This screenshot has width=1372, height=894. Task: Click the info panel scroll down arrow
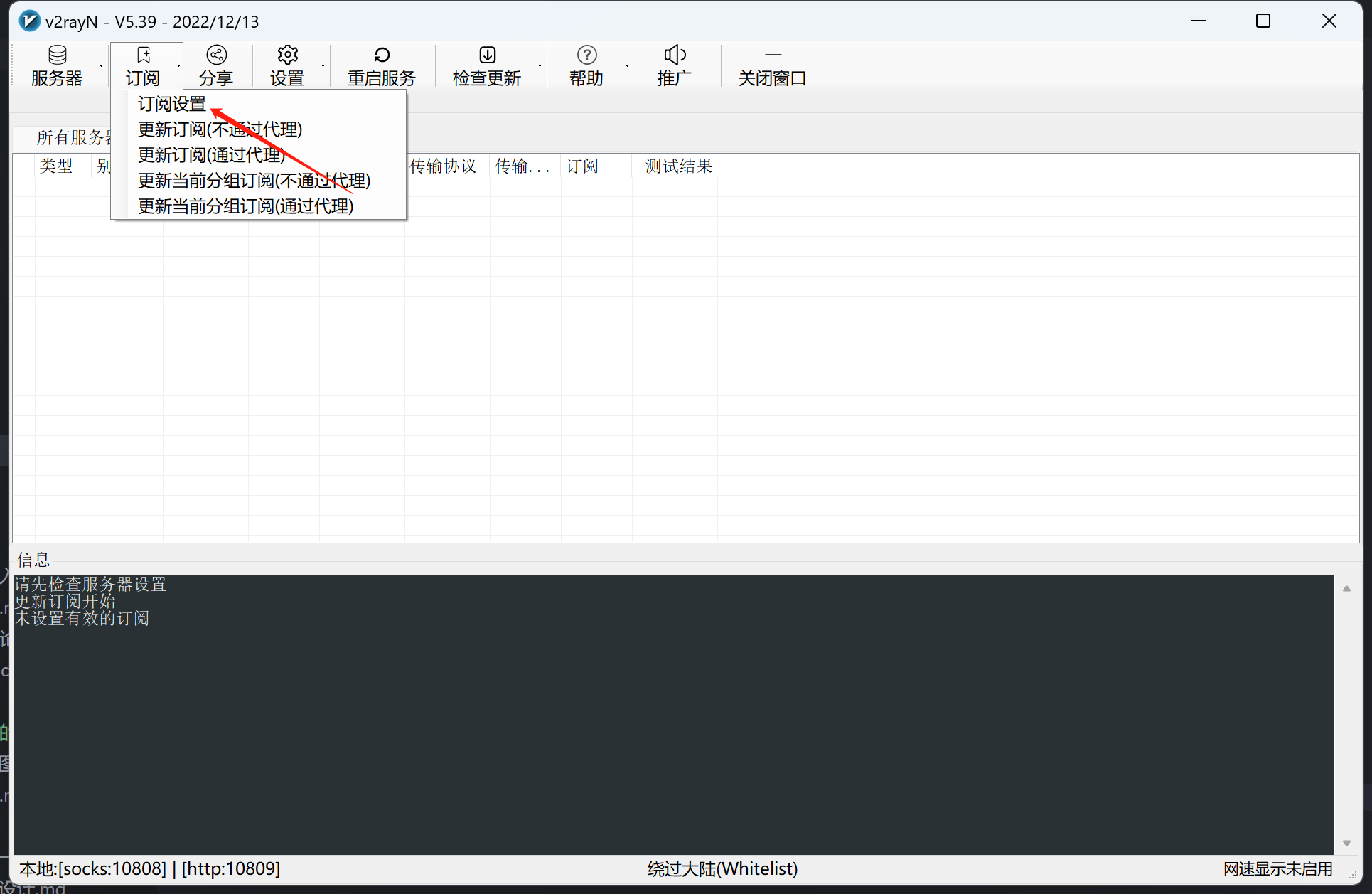click(x=1346, y=843)
